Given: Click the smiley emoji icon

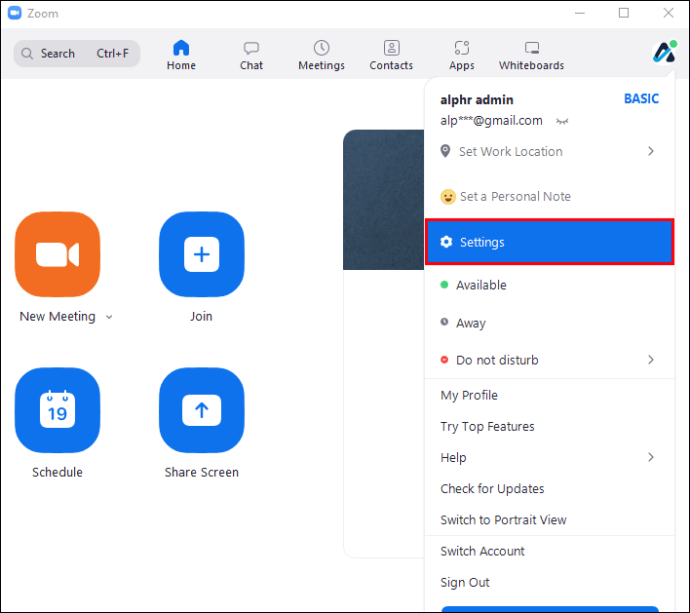Looking at the screenshot, I should pyautogui.click(x=448, y=197).
